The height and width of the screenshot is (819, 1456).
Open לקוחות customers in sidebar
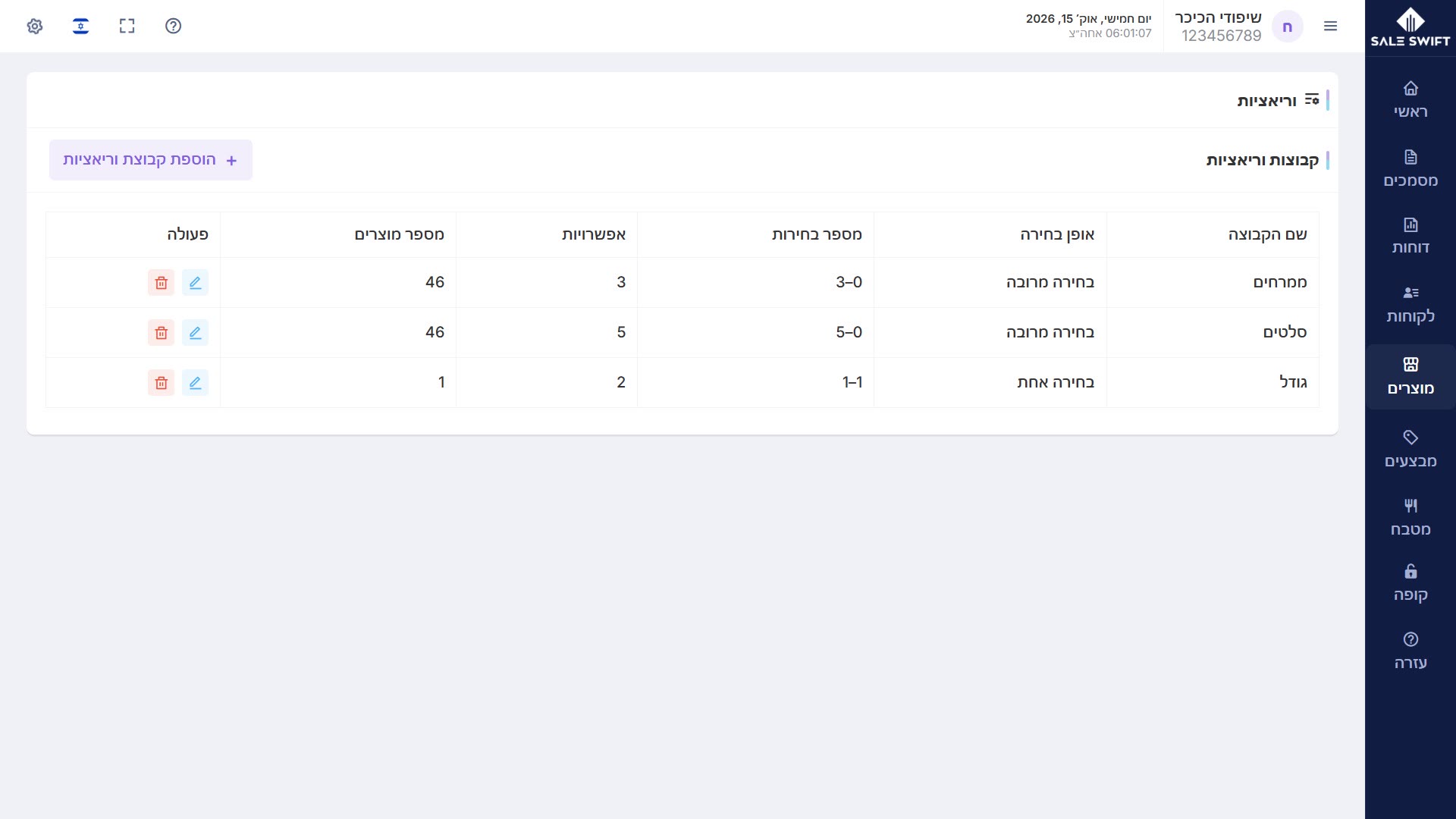(1410, 304)
